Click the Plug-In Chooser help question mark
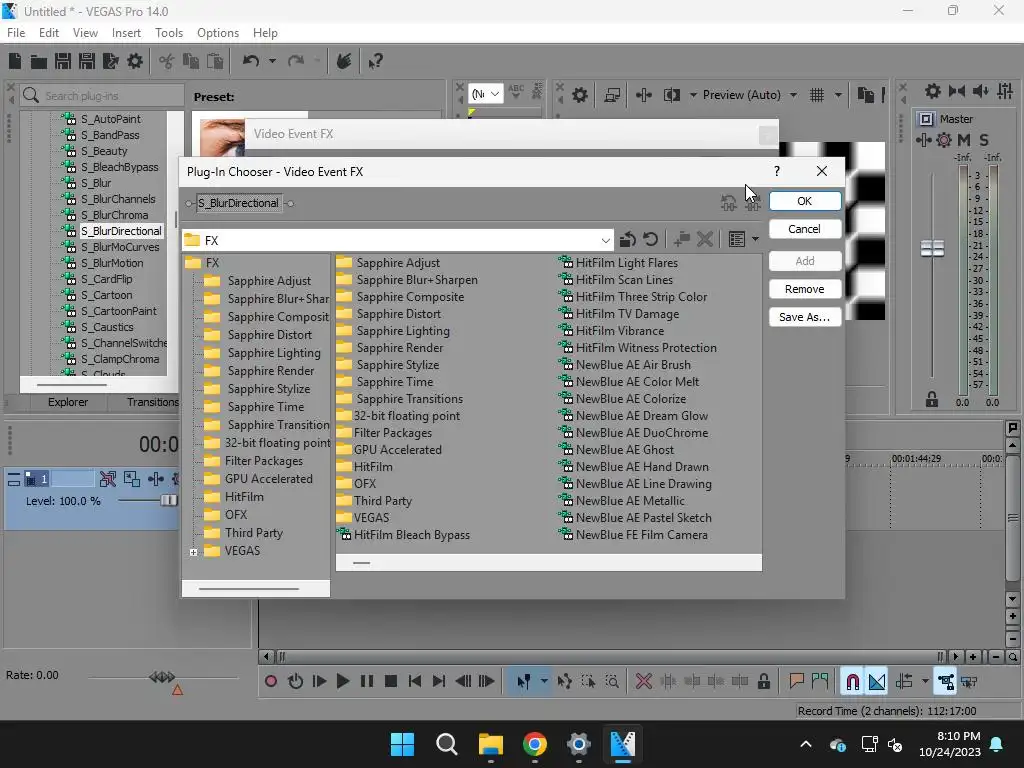The image size is (1024, 768). click(776, 171)
